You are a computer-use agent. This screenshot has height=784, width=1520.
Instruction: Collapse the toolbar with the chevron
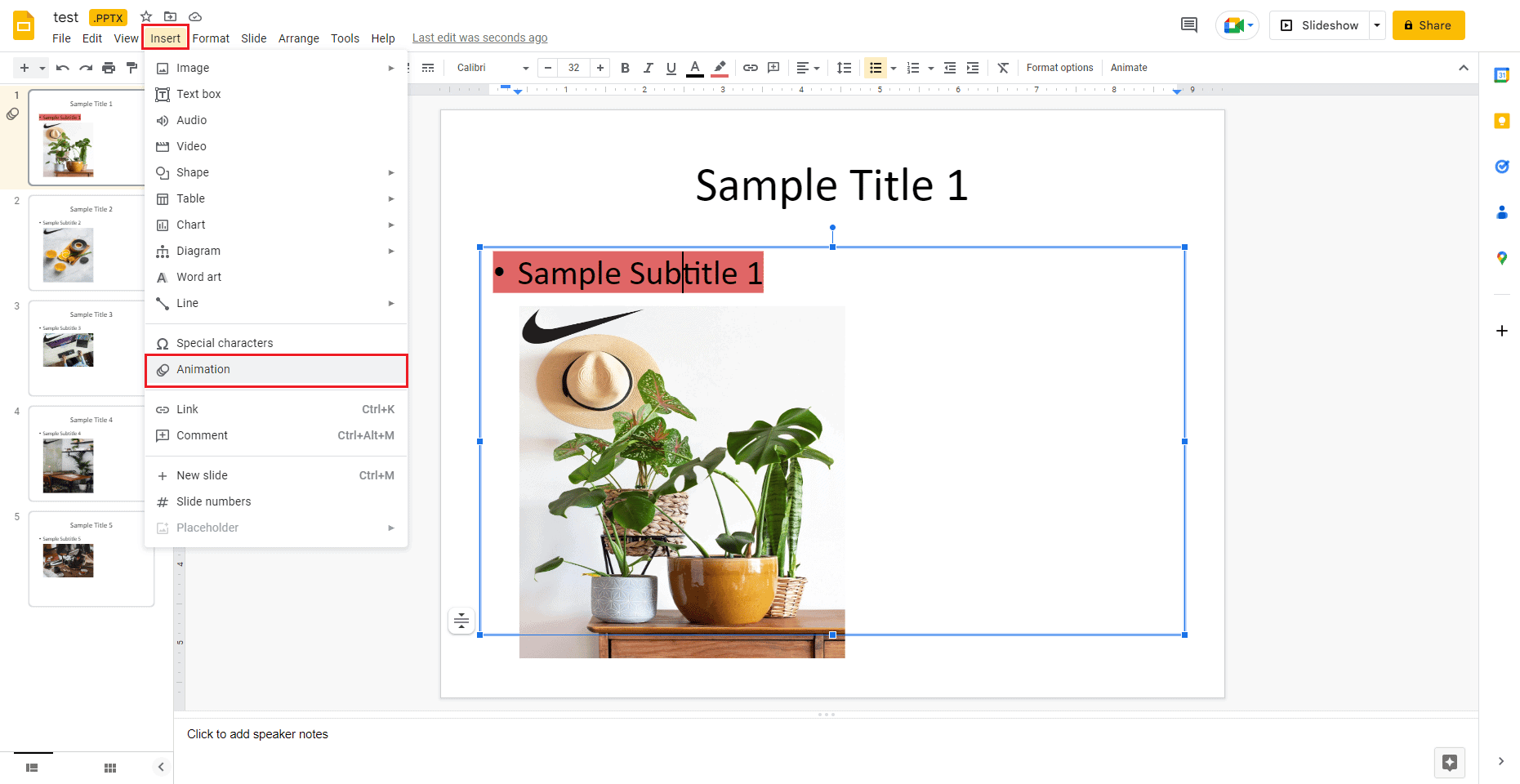point(1464,68)
